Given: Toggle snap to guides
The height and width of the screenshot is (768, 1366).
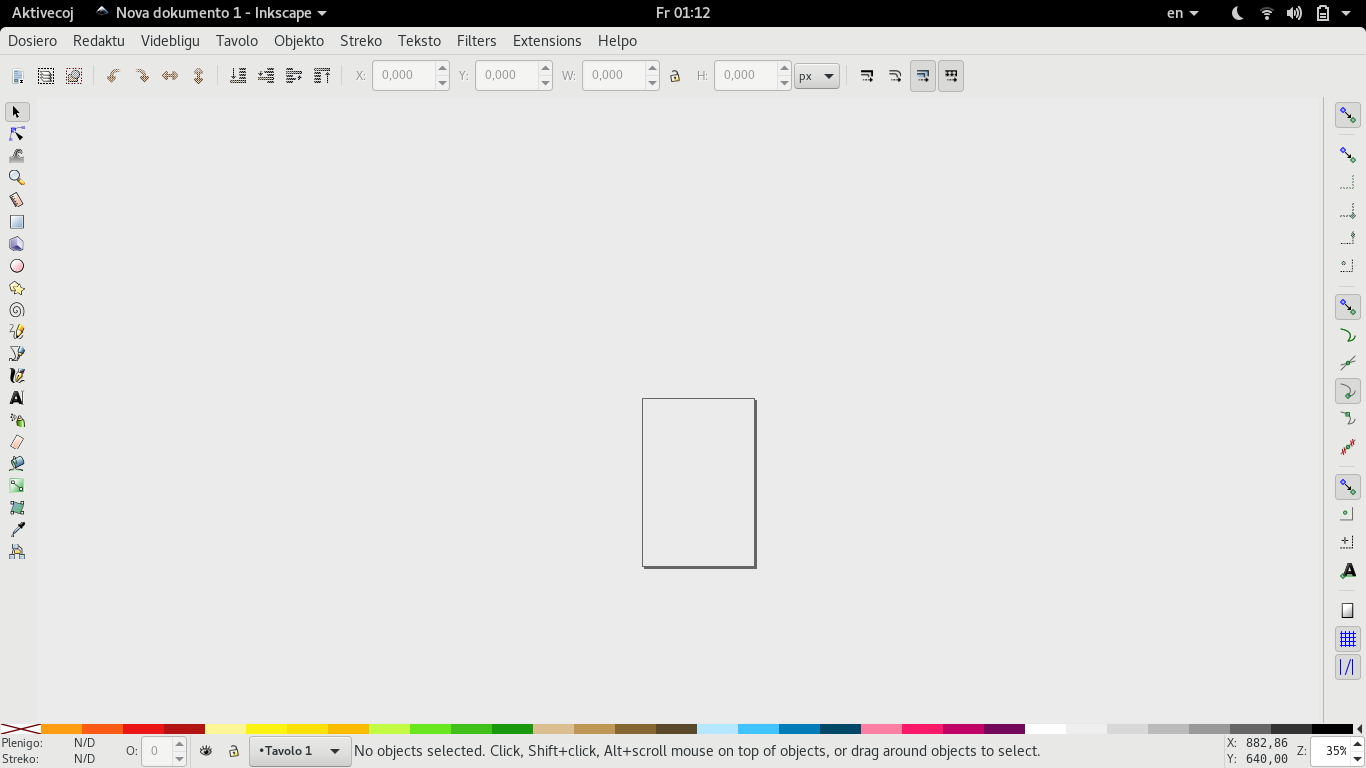Looking at the screenshot, I should tap(1348, 667).
